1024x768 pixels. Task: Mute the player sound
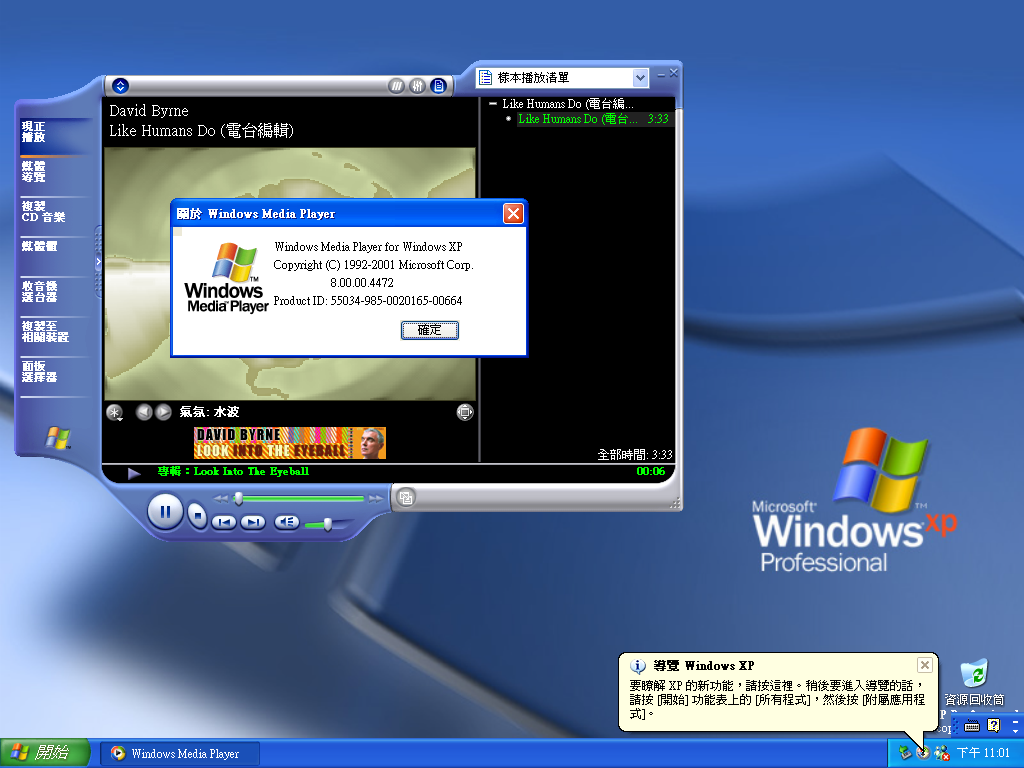(287, 522)
